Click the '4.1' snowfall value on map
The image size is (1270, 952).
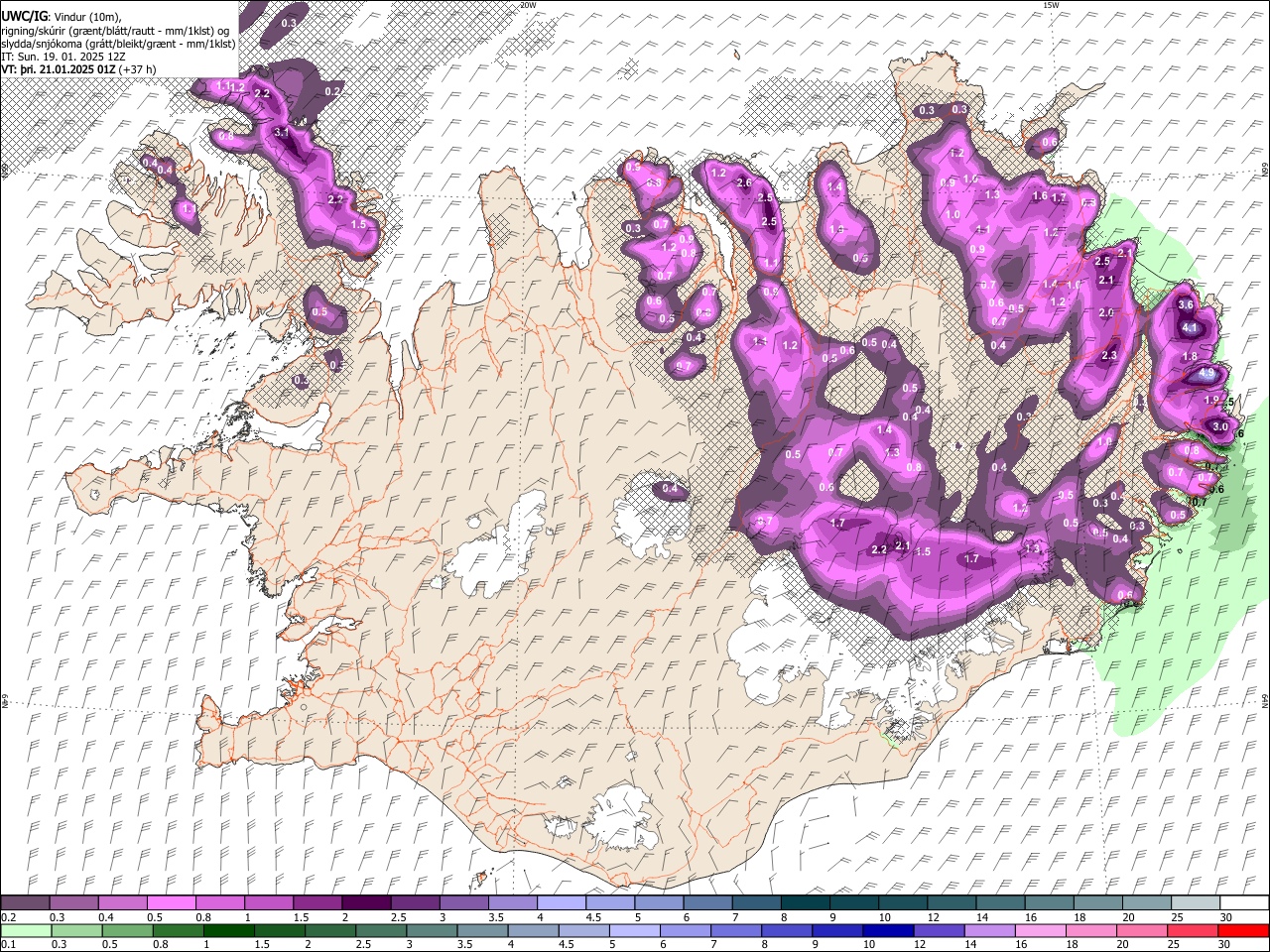pos(1191,328)
